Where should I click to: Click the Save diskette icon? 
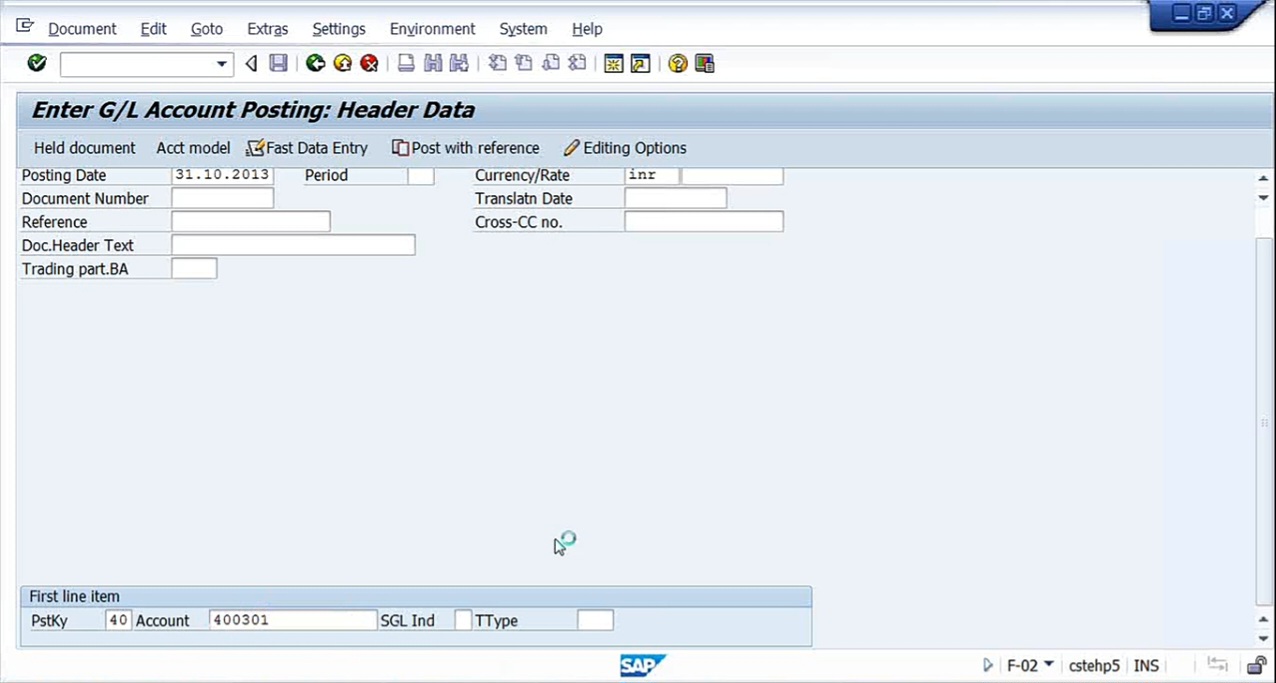(x=278, y=64)
